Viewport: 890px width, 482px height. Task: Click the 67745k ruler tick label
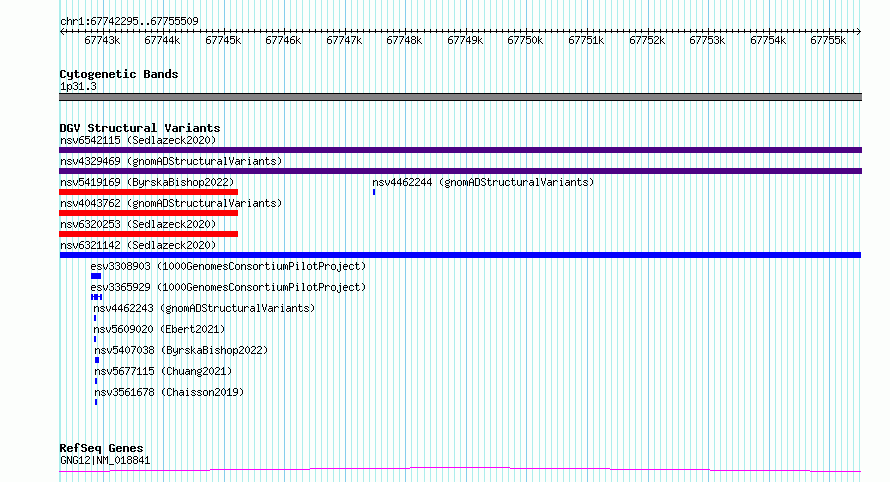223,41
